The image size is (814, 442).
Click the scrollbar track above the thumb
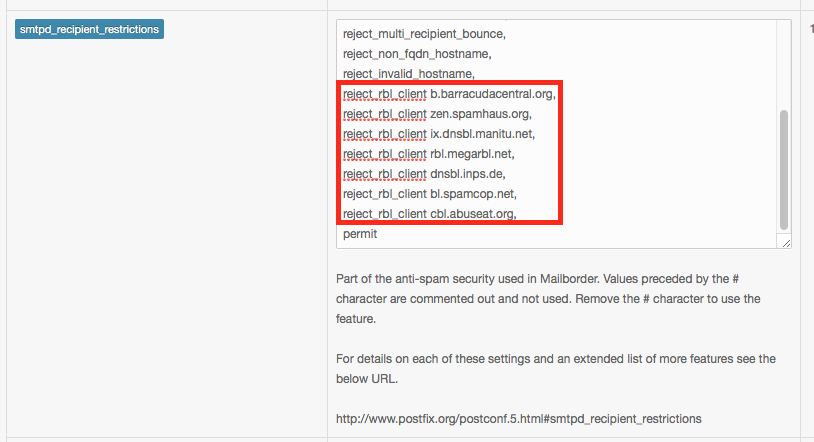click(x=784, y=65)
